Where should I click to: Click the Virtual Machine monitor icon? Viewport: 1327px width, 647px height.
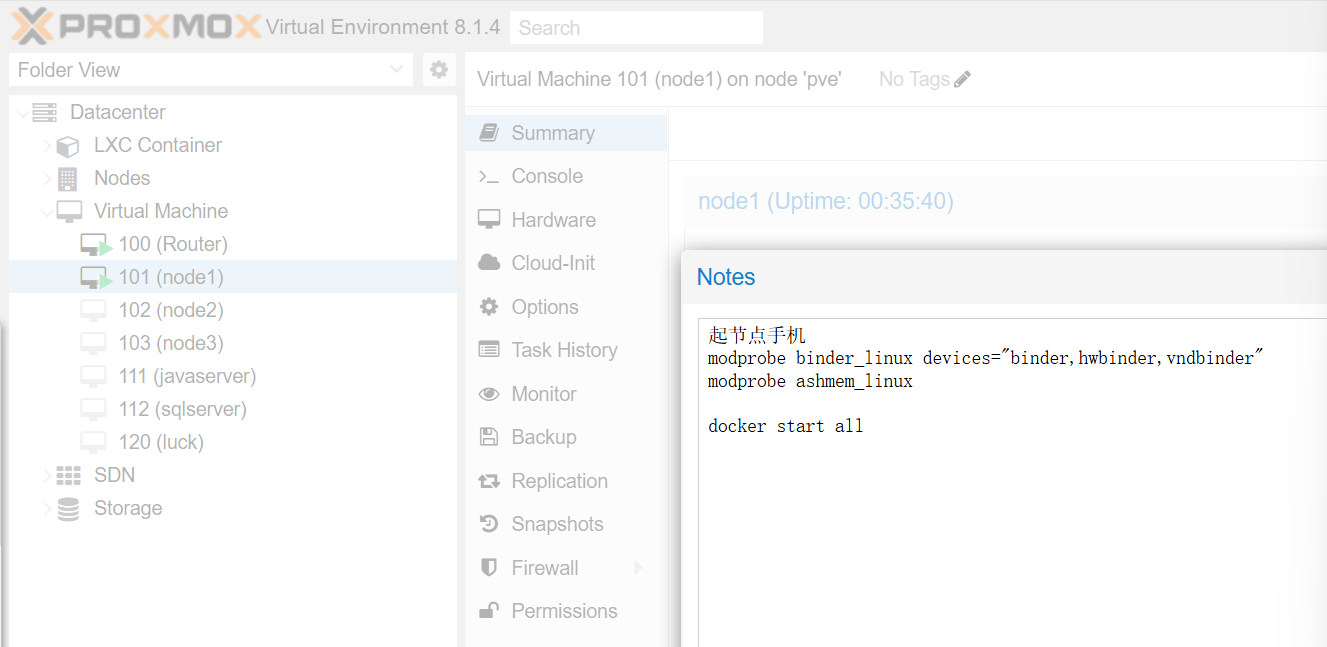click(69, 211)
